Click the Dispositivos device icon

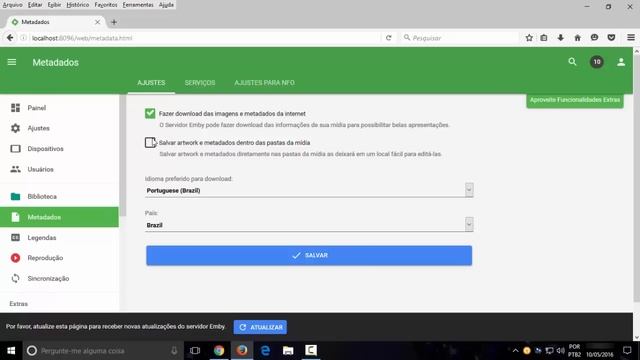(16, 149)
